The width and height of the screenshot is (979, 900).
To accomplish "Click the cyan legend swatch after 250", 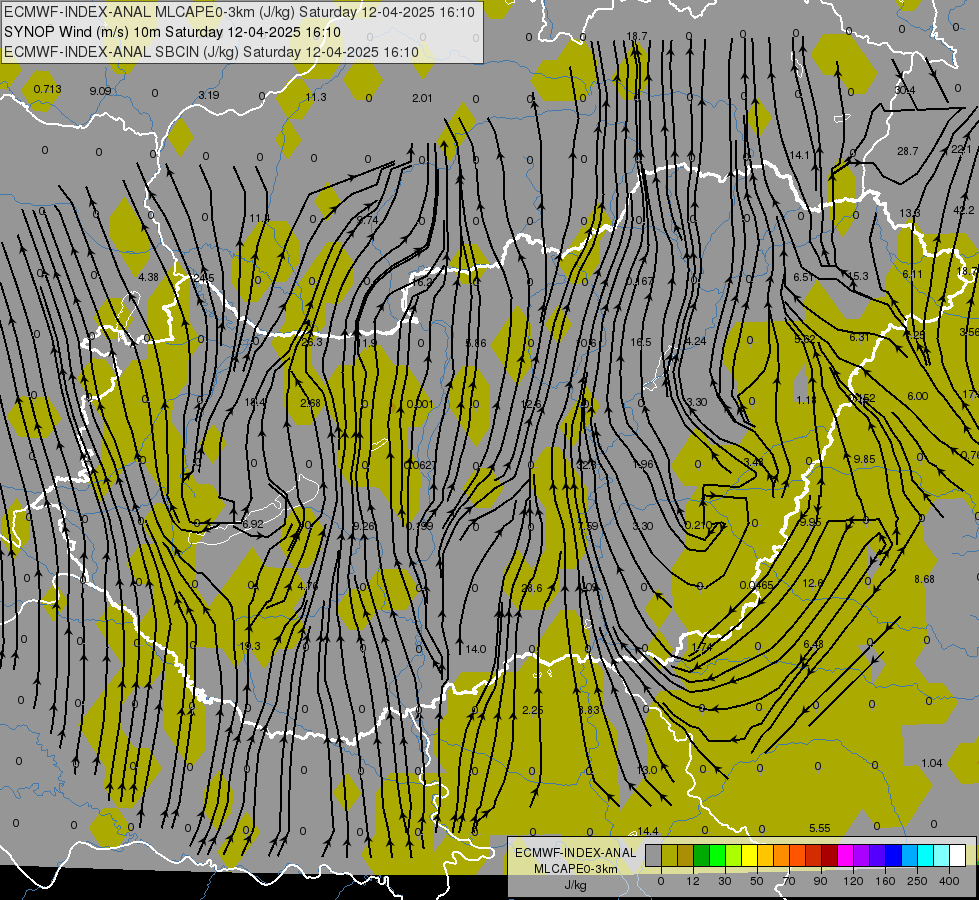I will 926,856.
